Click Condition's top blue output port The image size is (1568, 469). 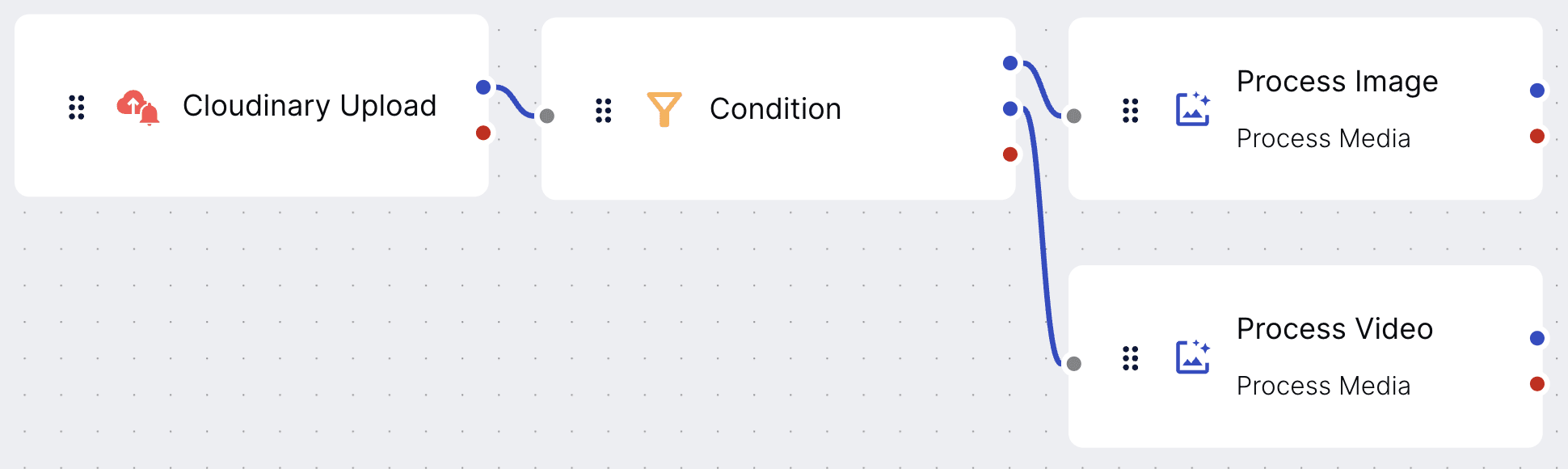[x=1010, y=63]
